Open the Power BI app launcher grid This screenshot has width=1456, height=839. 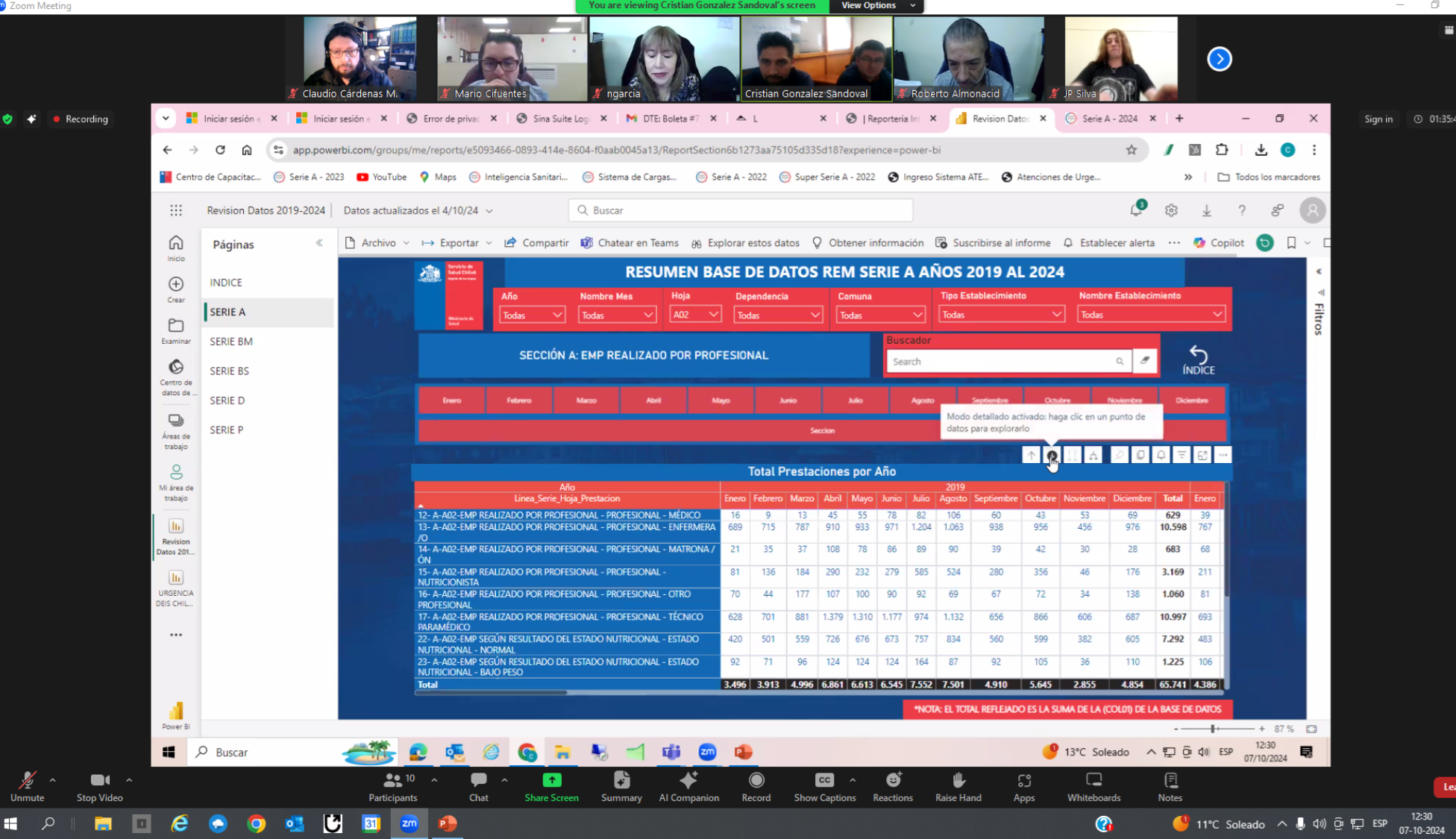tap(176, 210)
